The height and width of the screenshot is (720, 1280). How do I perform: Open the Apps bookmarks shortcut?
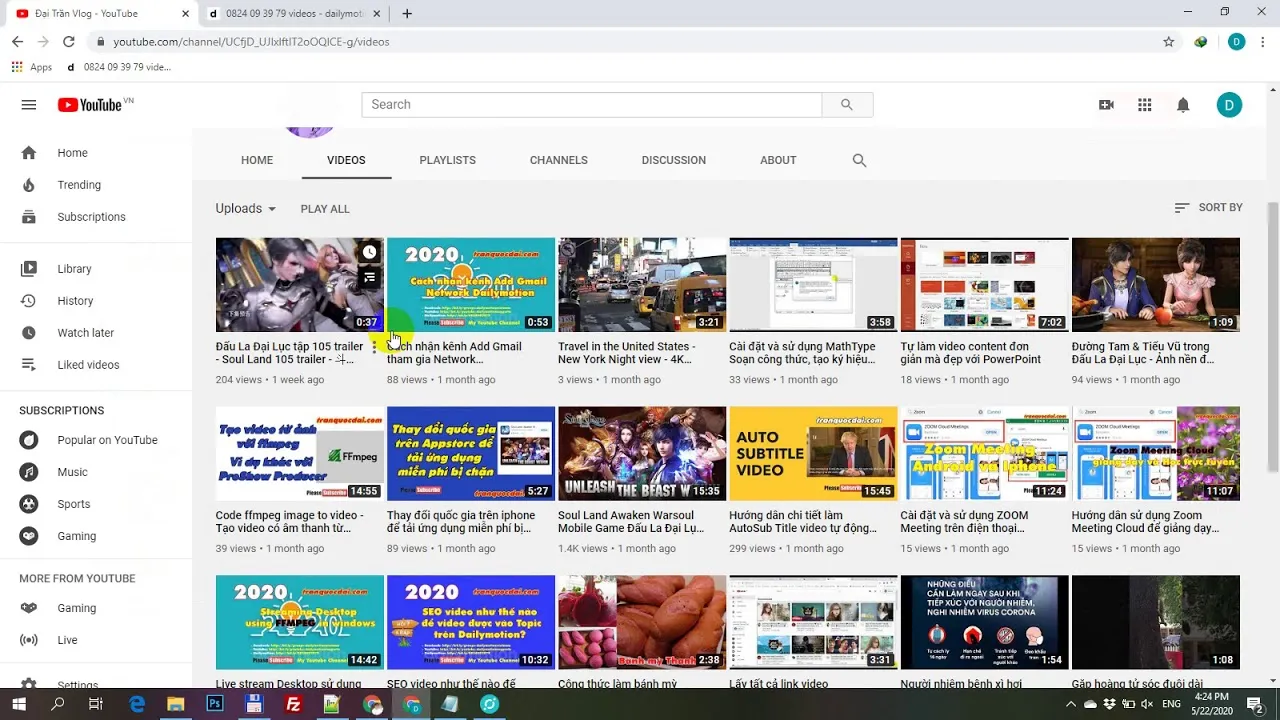[32, 67]
